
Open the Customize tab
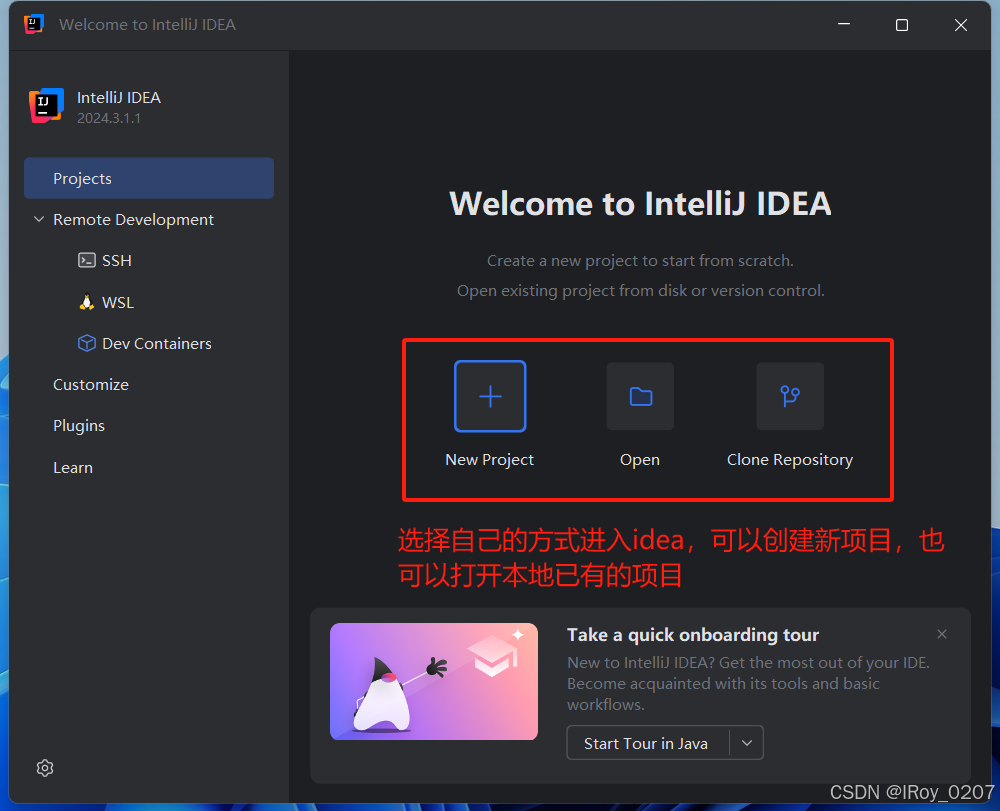91,384
